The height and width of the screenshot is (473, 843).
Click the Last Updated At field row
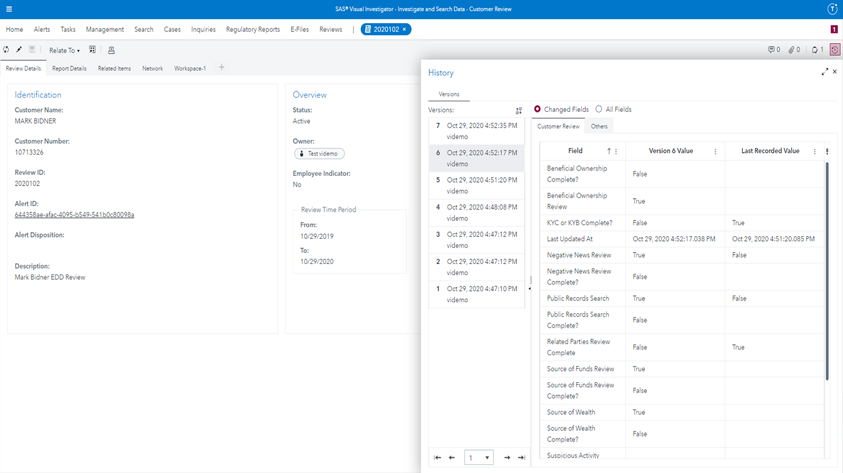[x=682, y=239]
